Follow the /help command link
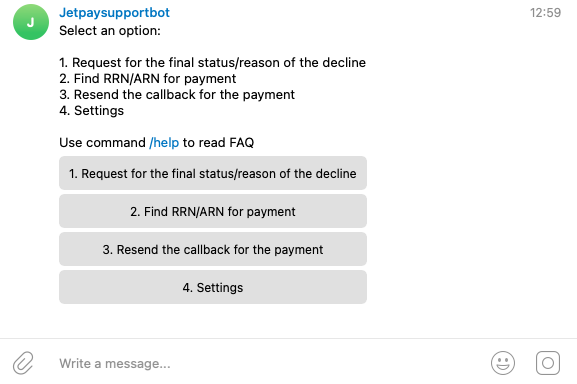577x384 pixels. point(164,142)
